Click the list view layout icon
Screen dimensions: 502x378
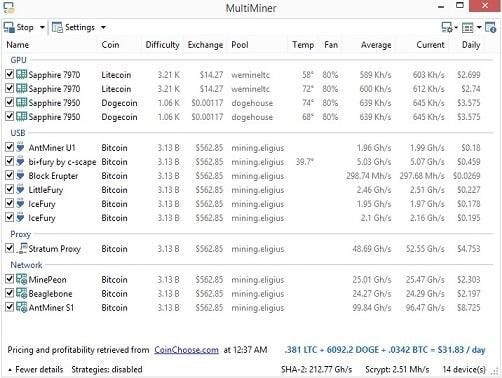coord(467,28)
